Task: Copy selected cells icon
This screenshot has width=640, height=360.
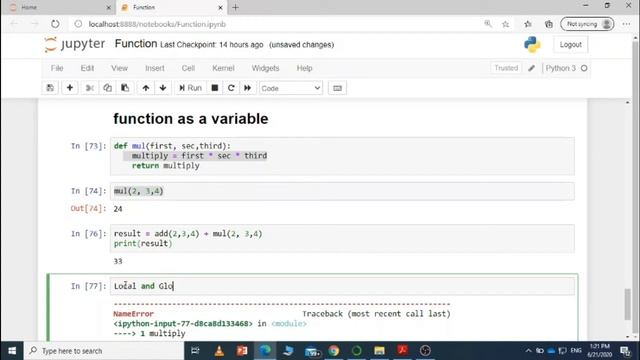Action: 107,88
